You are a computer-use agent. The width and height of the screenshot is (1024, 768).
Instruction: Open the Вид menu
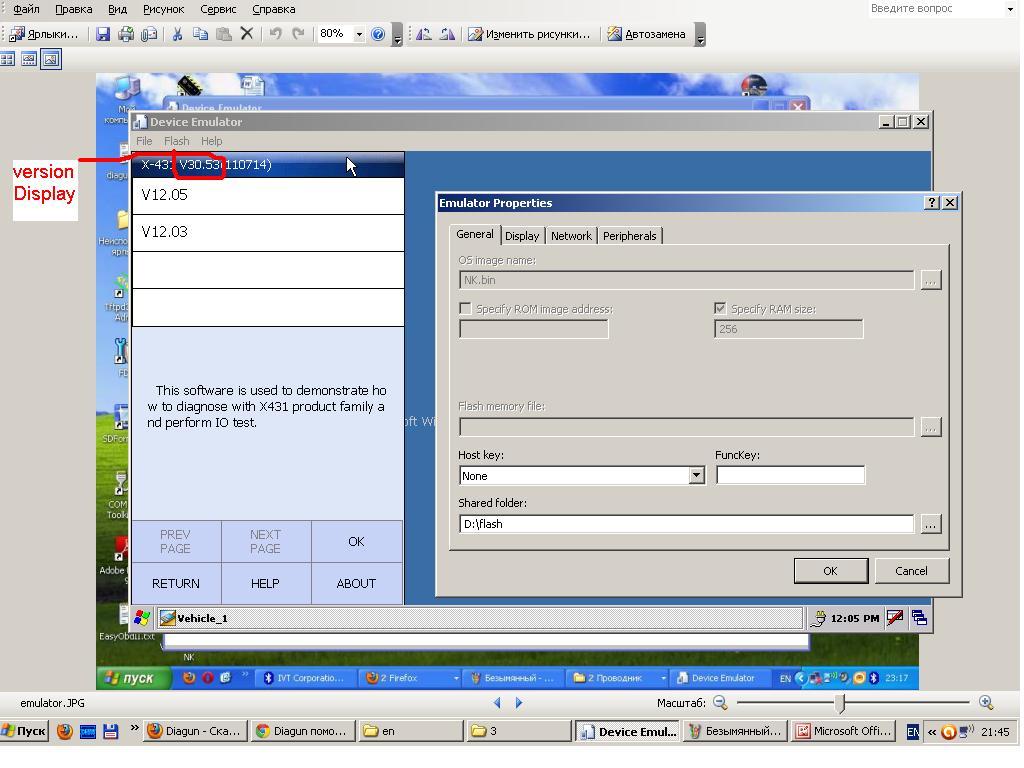(117, 9)
